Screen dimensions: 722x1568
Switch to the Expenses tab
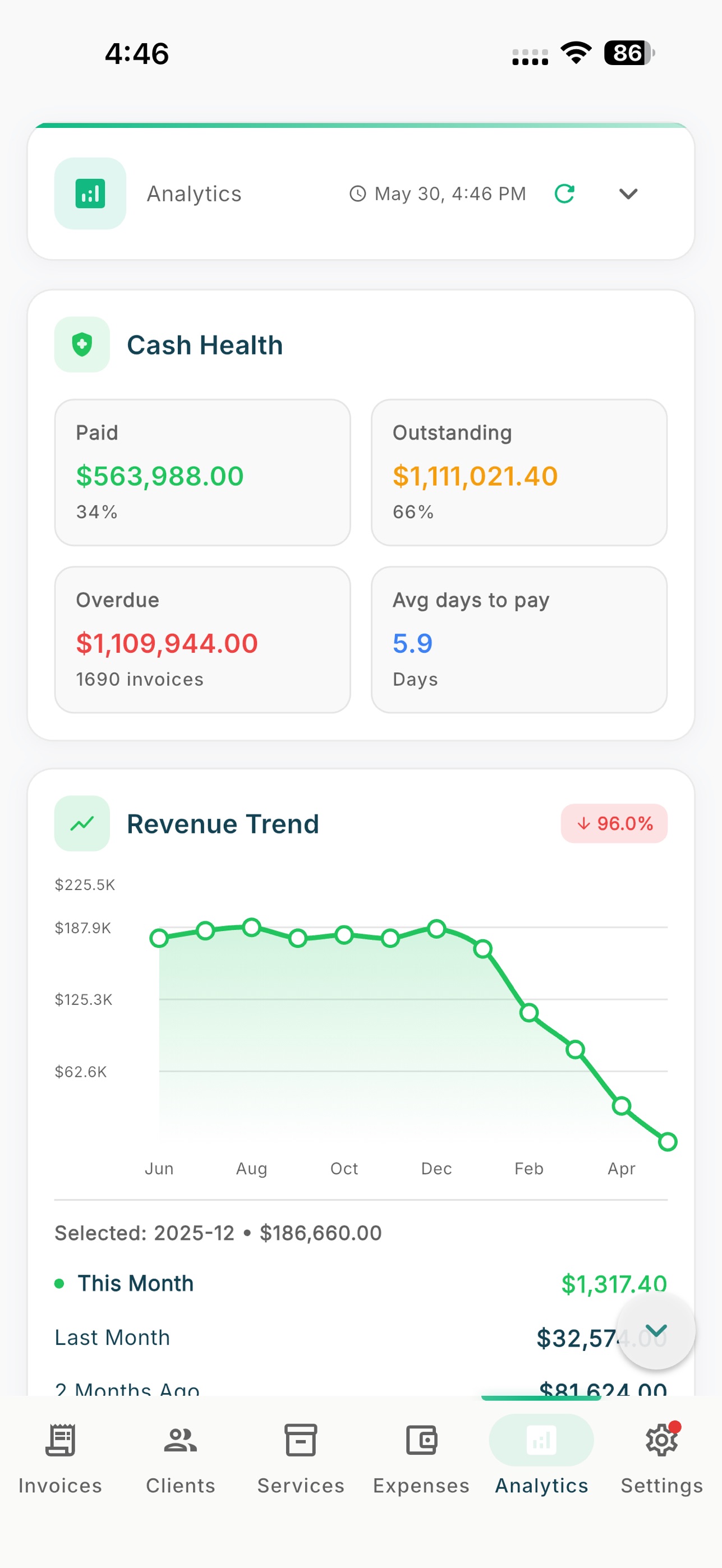pyautogui.click(x=421, y=1459)
